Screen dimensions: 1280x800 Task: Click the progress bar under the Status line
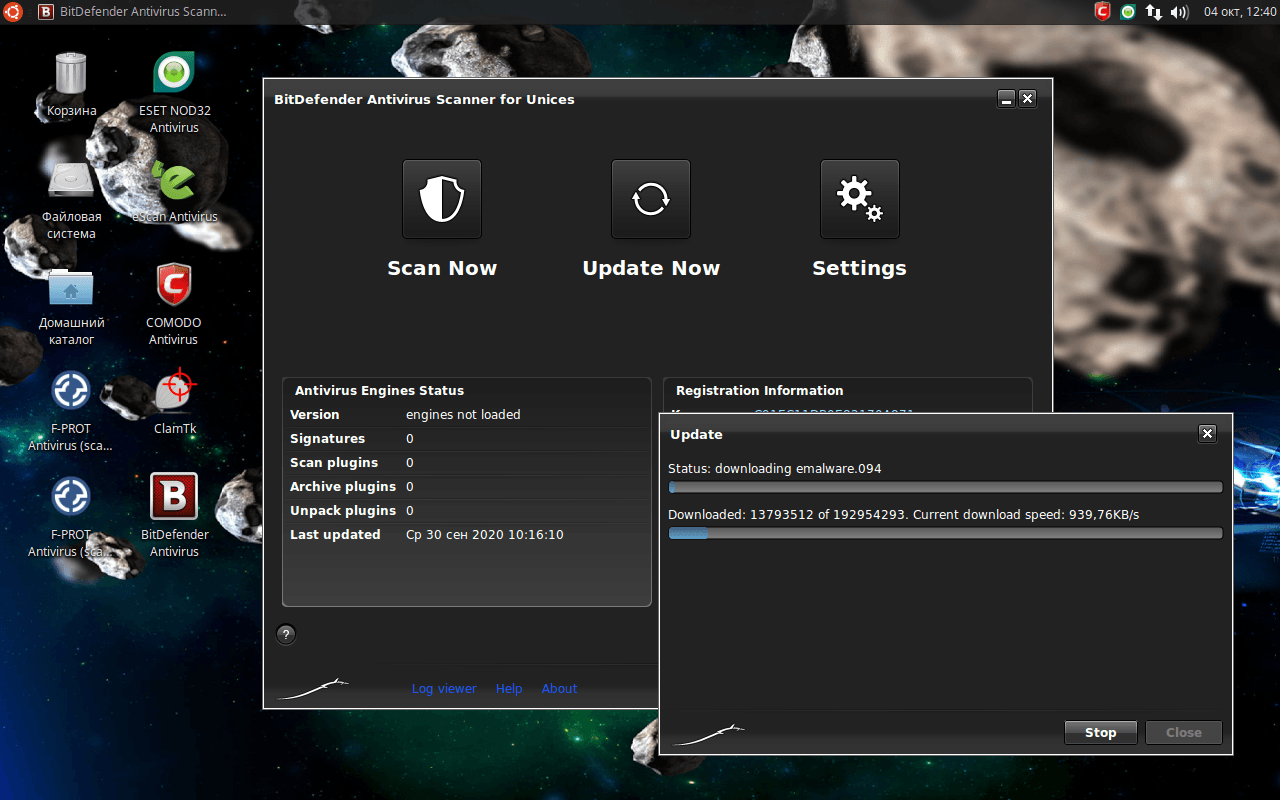pyautogui.click(x=945, y=487)
